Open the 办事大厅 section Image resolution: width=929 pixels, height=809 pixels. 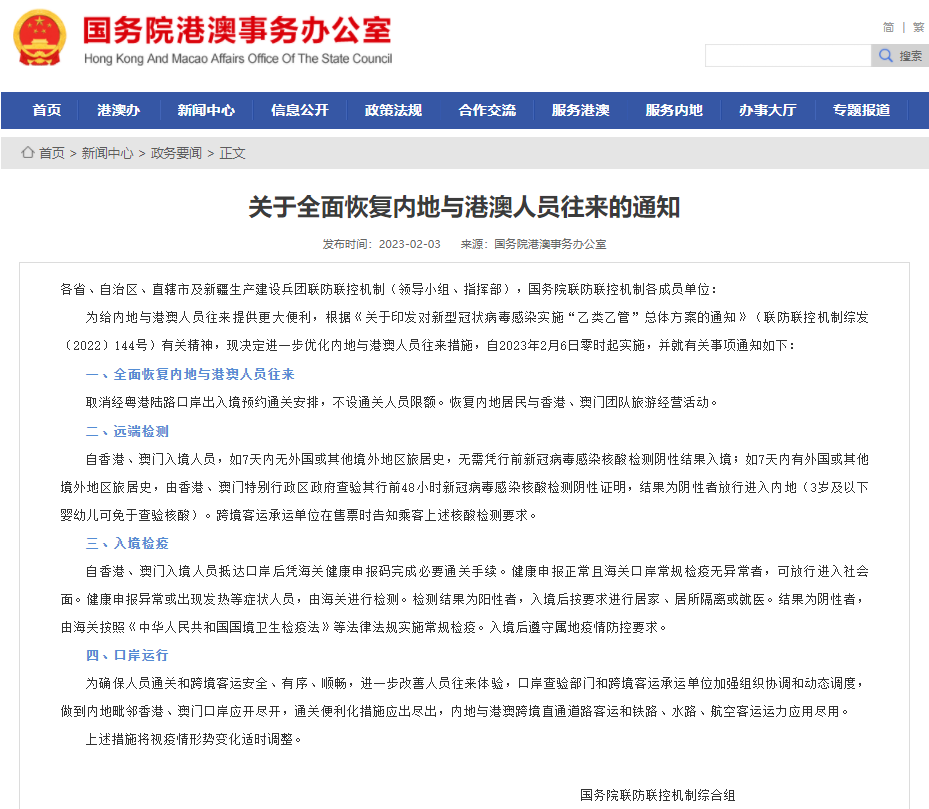pos(767,110)
